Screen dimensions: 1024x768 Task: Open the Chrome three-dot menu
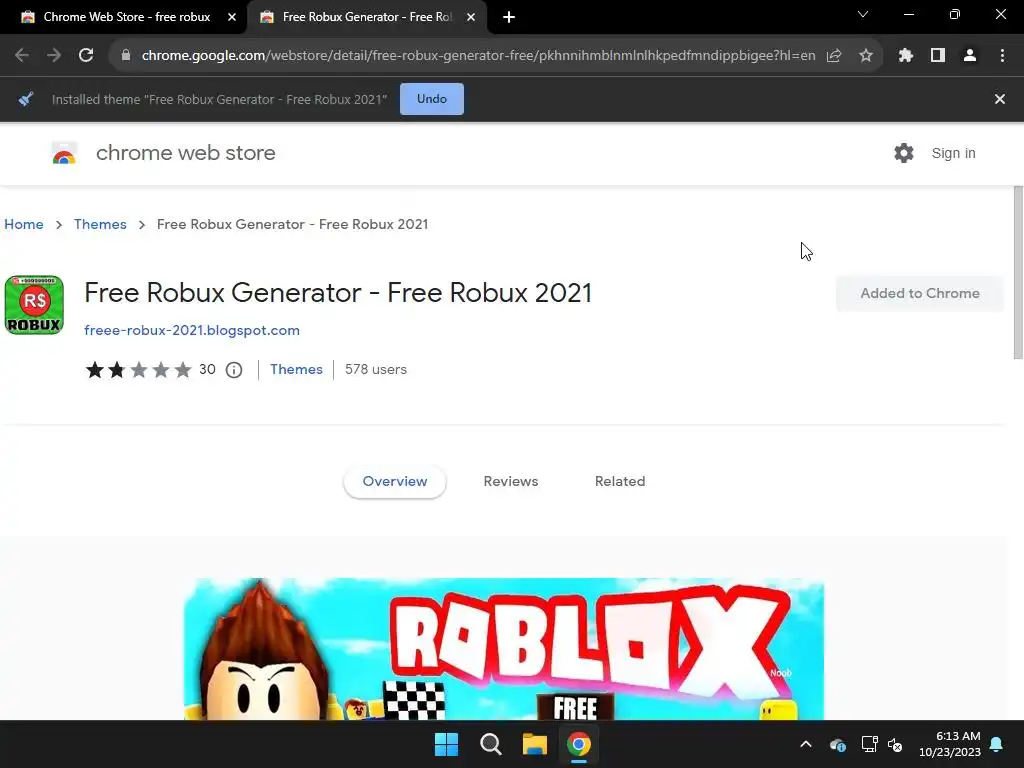[1002, 56]
